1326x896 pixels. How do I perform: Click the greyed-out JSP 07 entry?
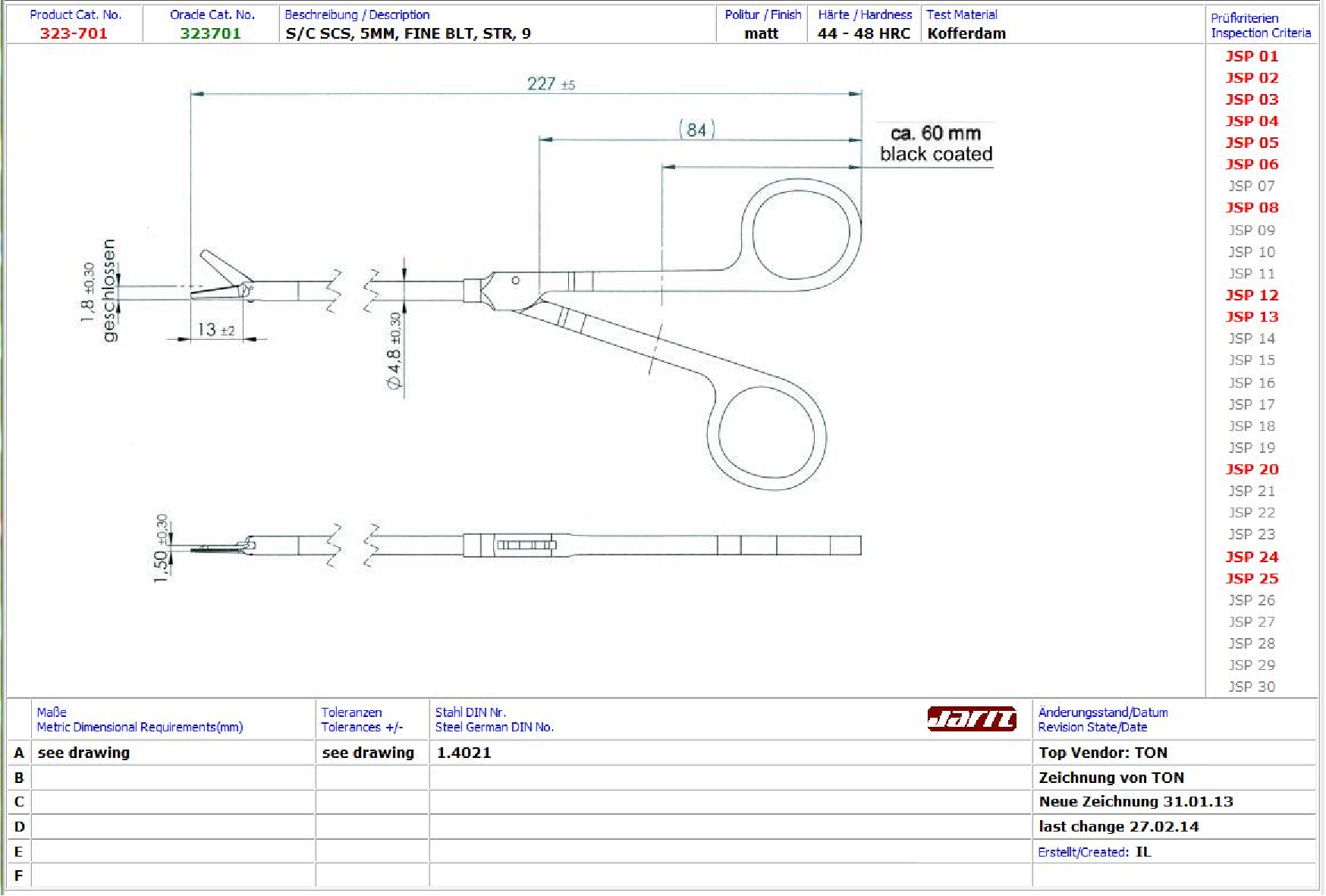click(x=1252, y=186)
